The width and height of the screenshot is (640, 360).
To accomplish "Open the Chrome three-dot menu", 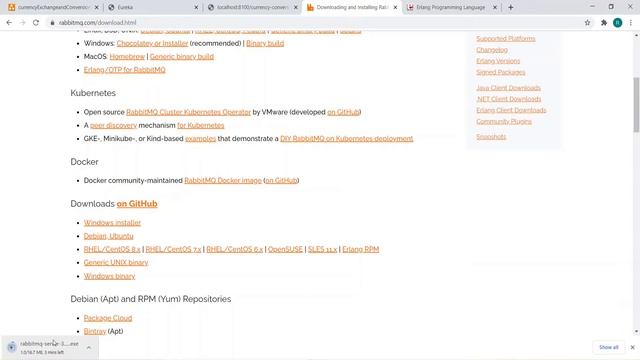I will pos(631,23).
